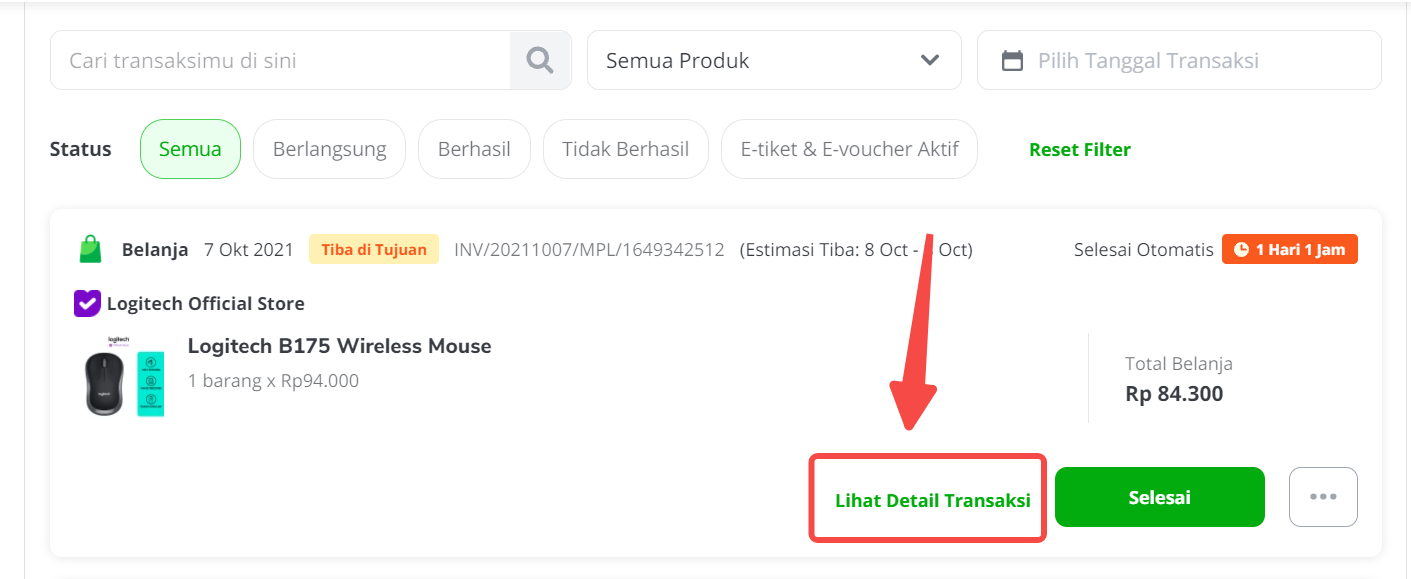Filter by Berlangsung status
Image resolution: width=1411 pixels, height=579 pixels.
point(329,149)
